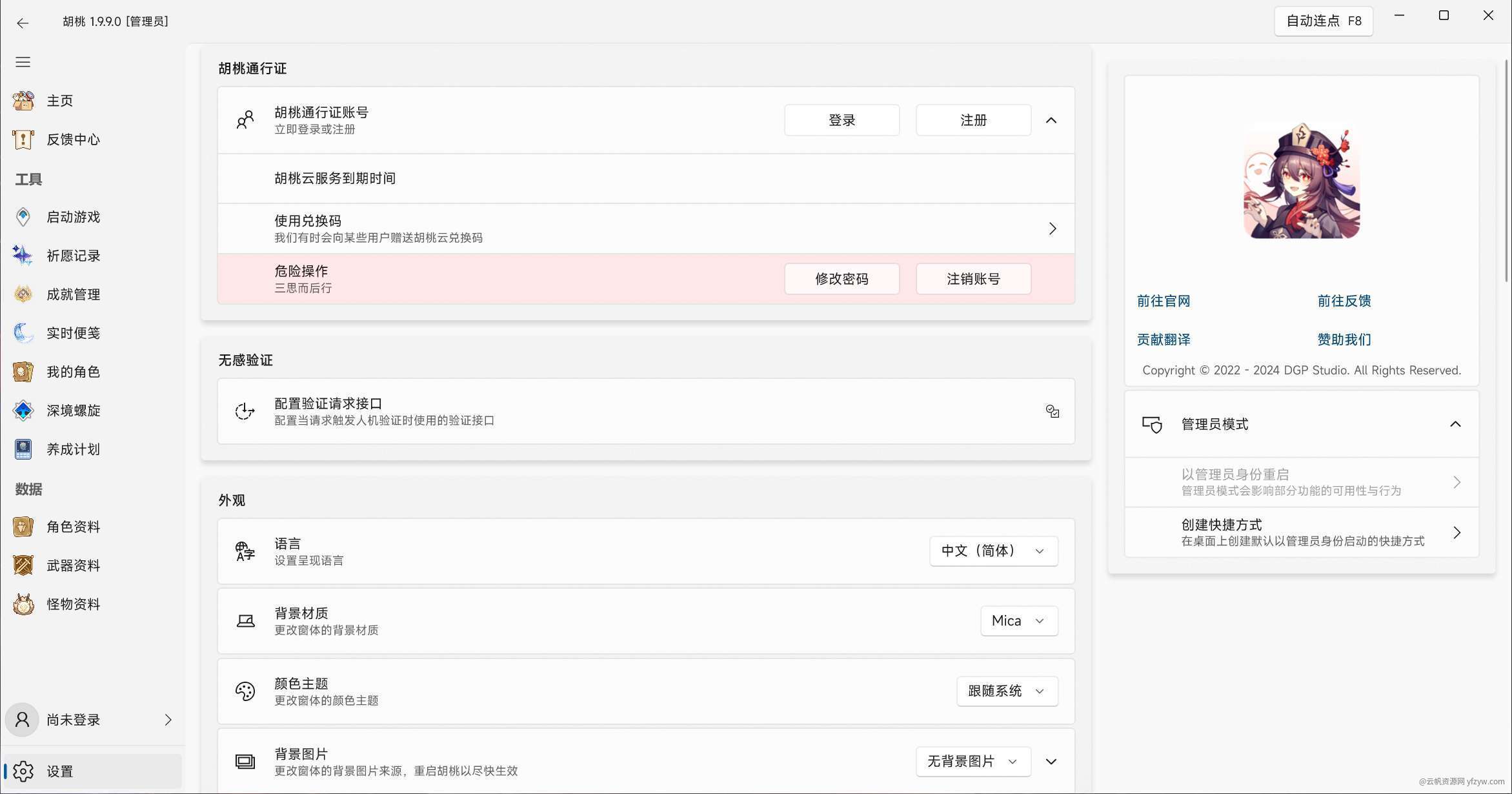Open the 前往反馈 link
Image resolution: width=1512 pixels, height=794 pixels.
point(1344,301)
